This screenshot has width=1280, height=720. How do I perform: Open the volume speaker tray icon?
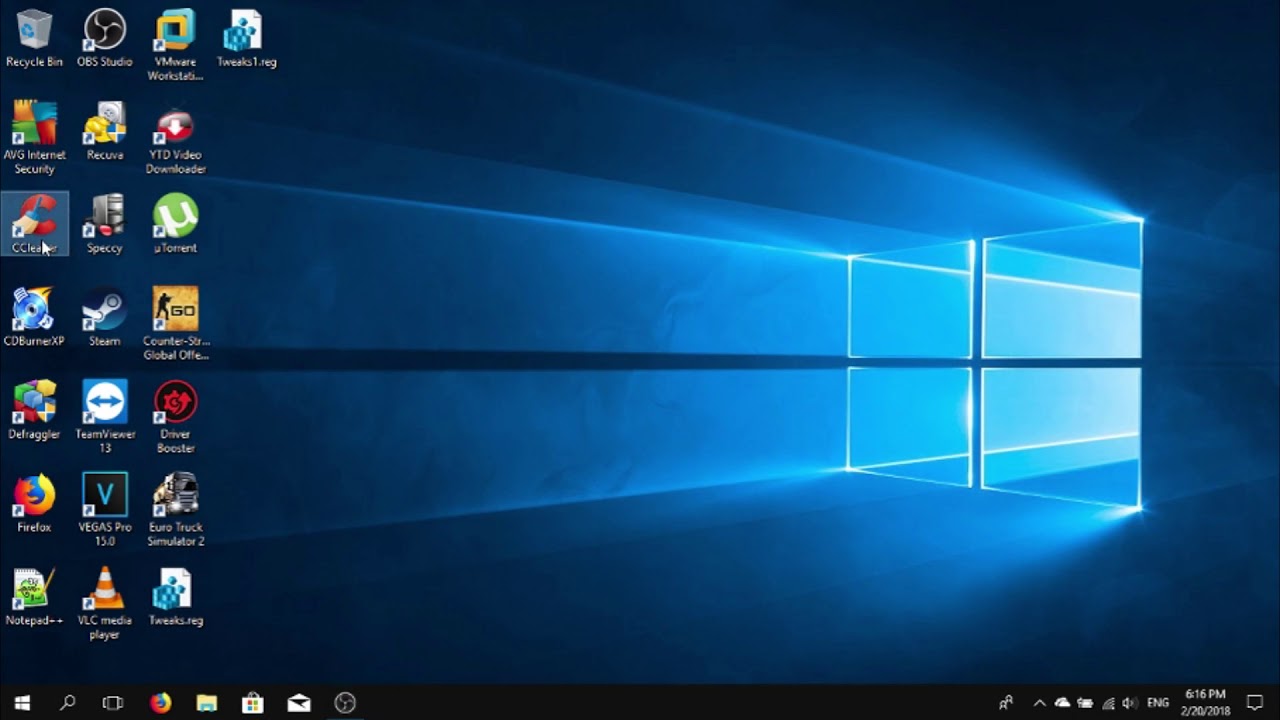click(x=1130, y=703)
